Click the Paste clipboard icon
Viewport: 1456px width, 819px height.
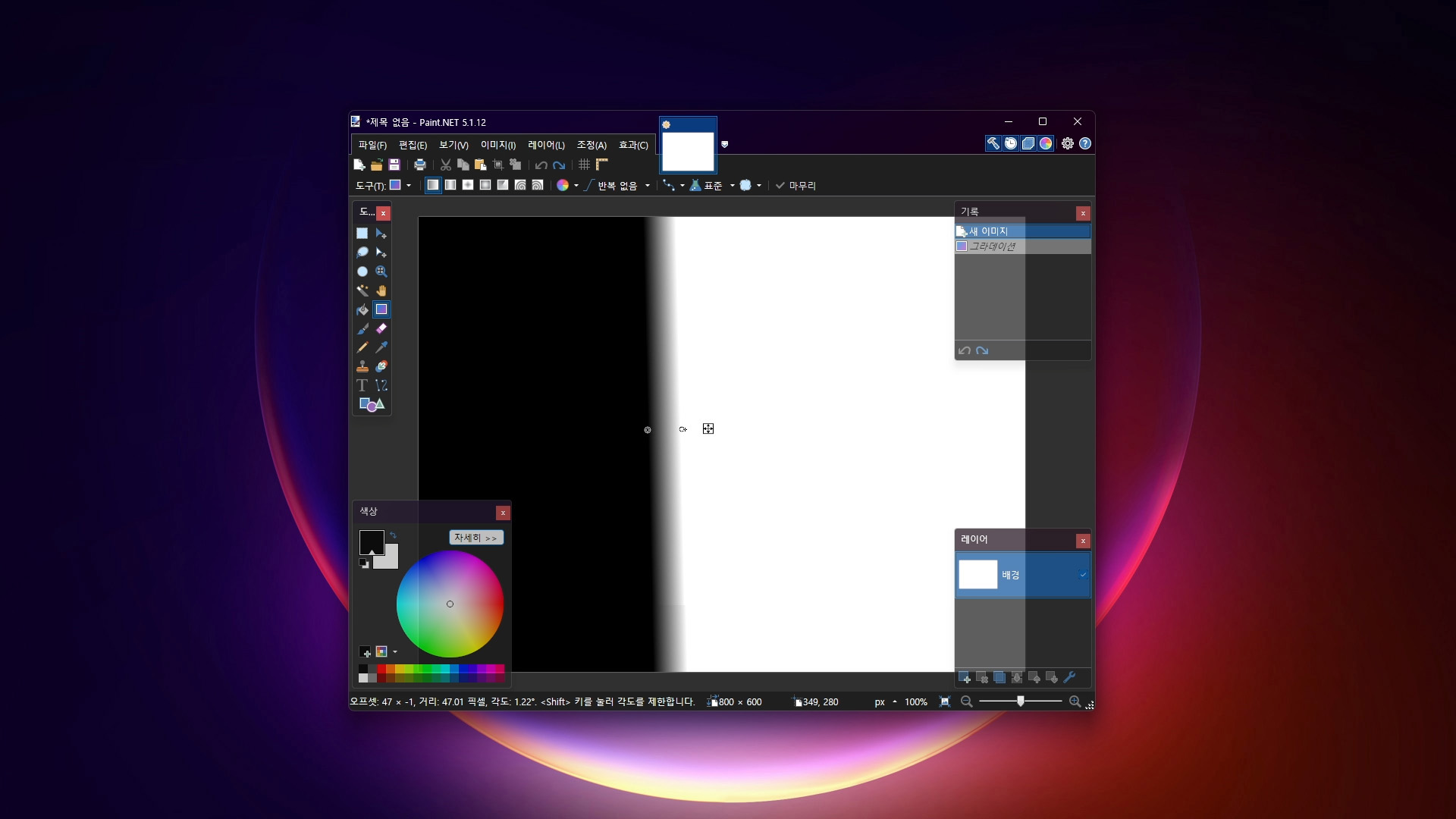point(481,165)
